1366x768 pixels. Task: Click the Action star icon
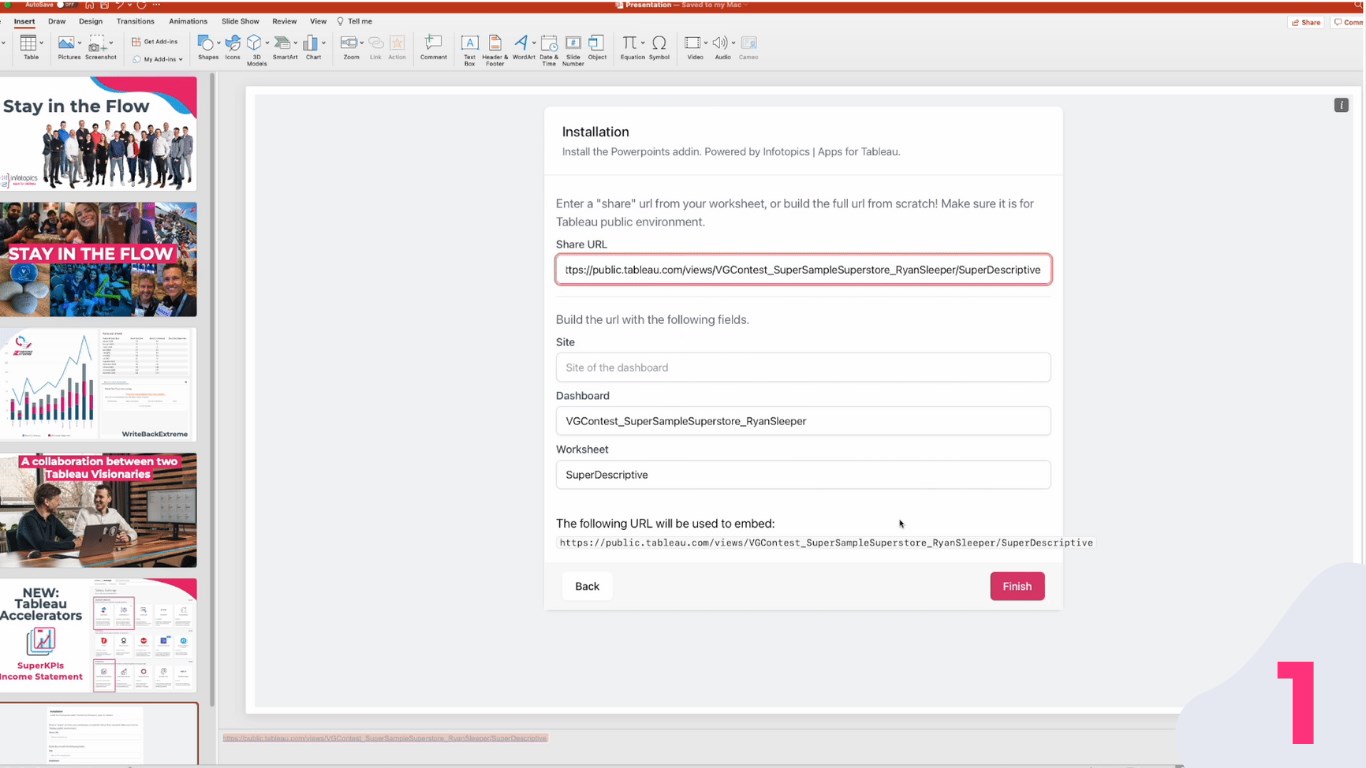(397, 47)
